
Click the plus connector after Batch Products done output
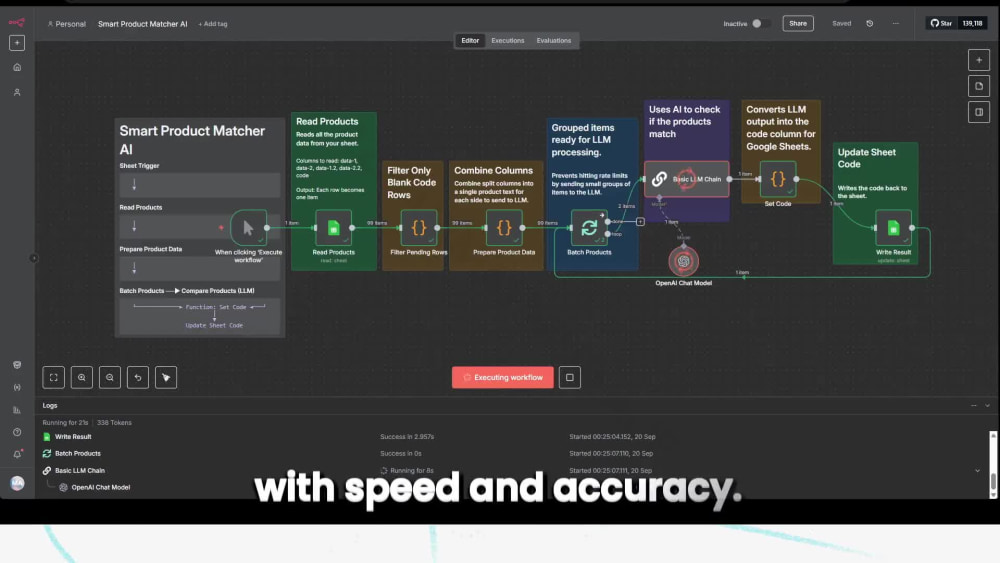[640, 222]
